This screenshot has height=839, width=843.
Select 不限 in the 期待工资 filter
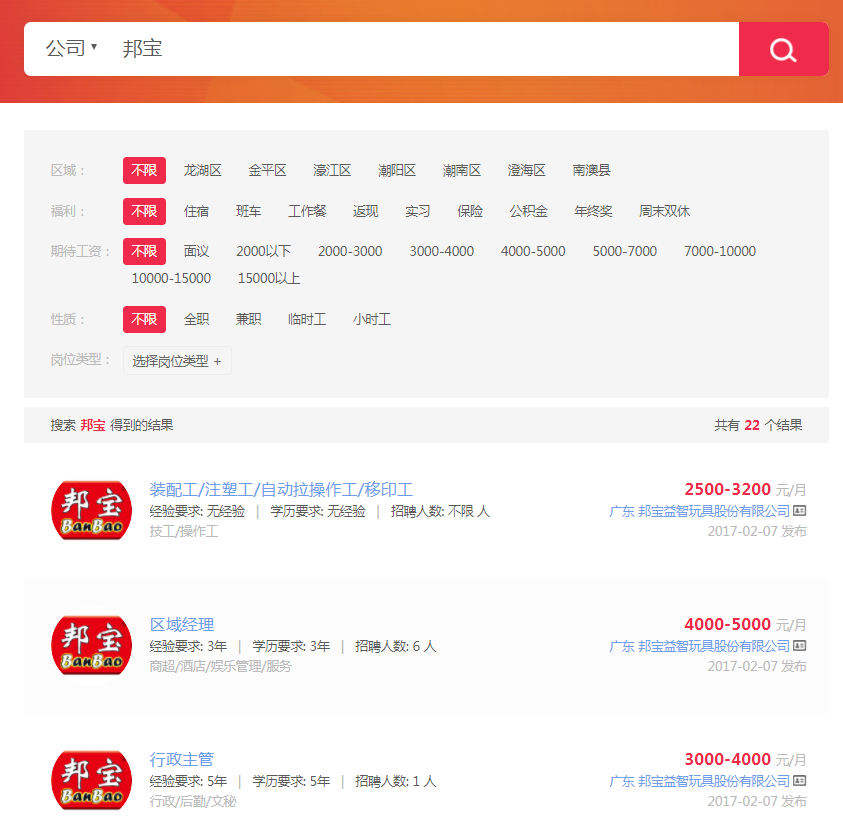point(144,252)
